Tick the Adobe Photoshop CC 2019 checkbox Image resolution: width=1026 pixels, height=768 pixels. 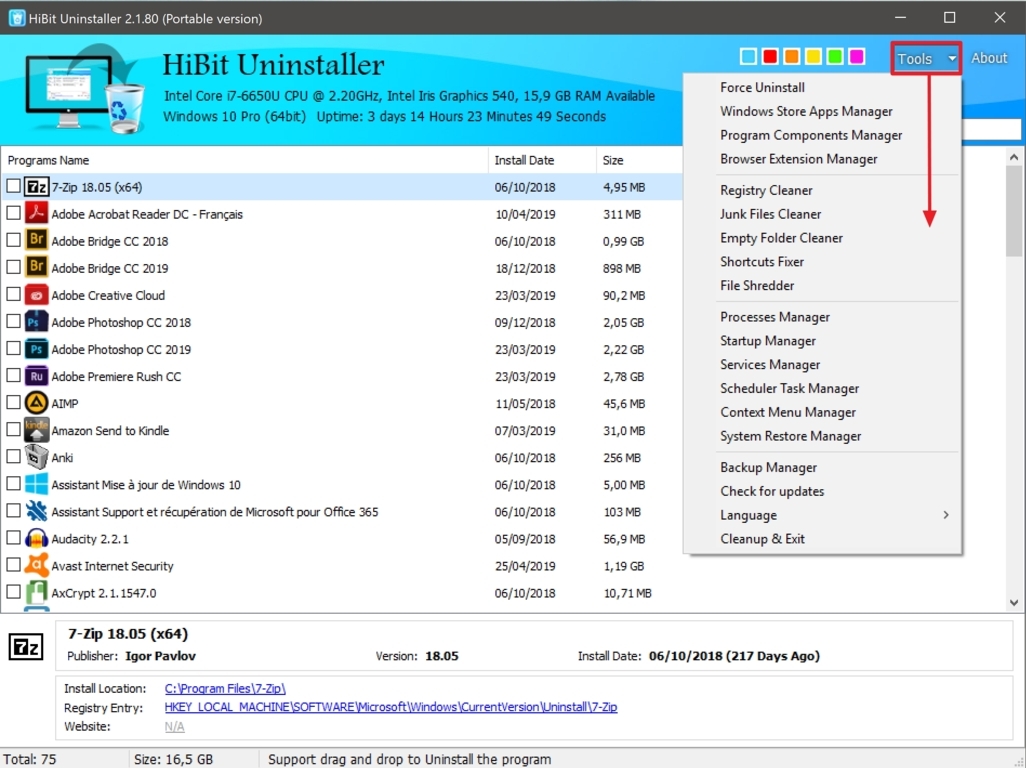click(13, 348)
